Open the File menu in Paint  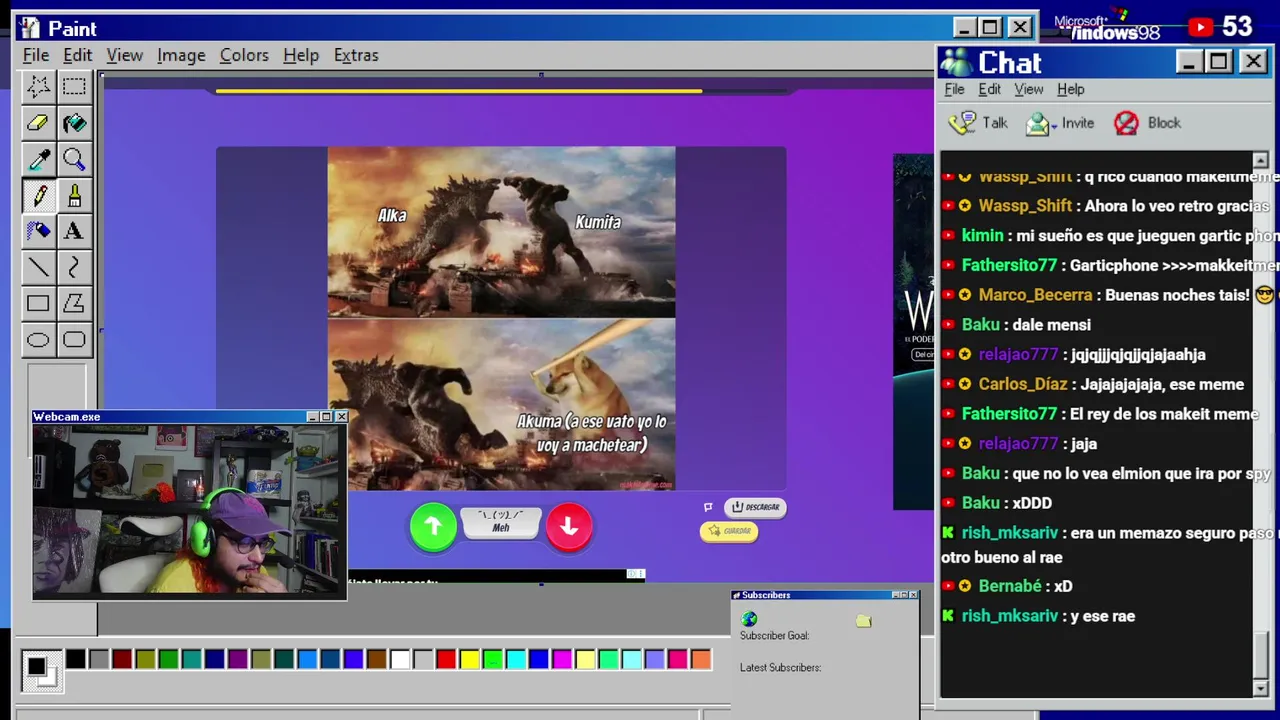point(36,55)
